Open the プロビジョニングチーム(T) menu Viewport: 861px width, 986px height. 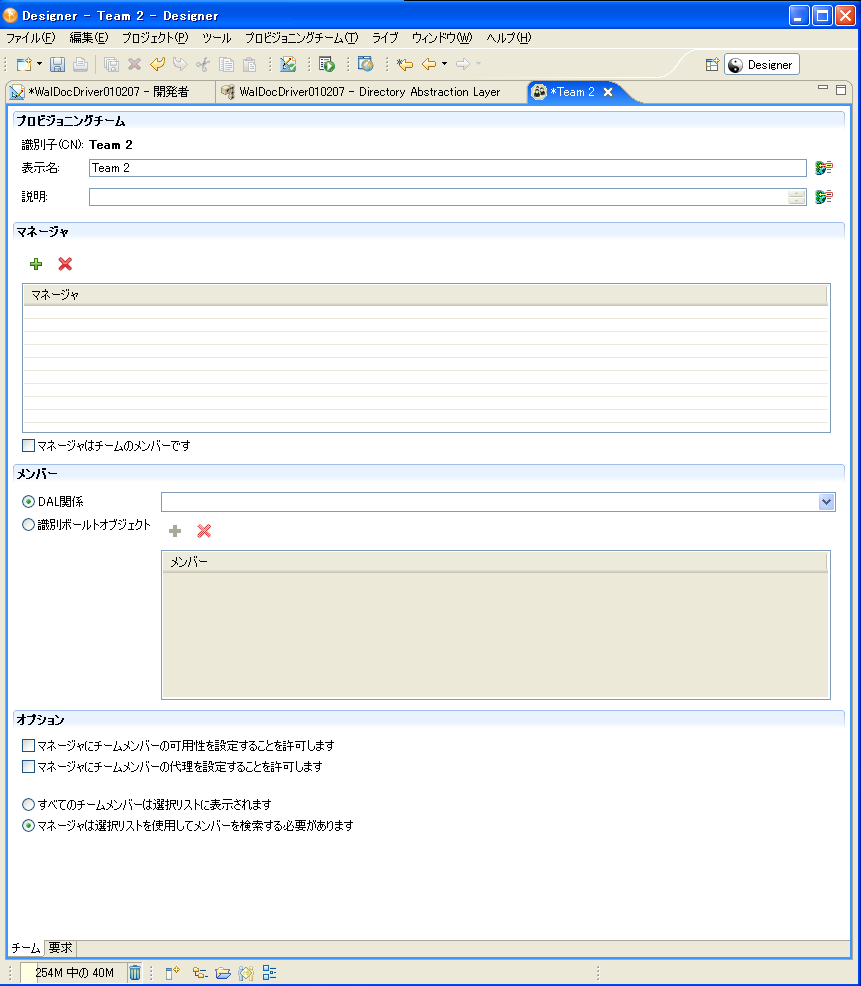point(301,38)
